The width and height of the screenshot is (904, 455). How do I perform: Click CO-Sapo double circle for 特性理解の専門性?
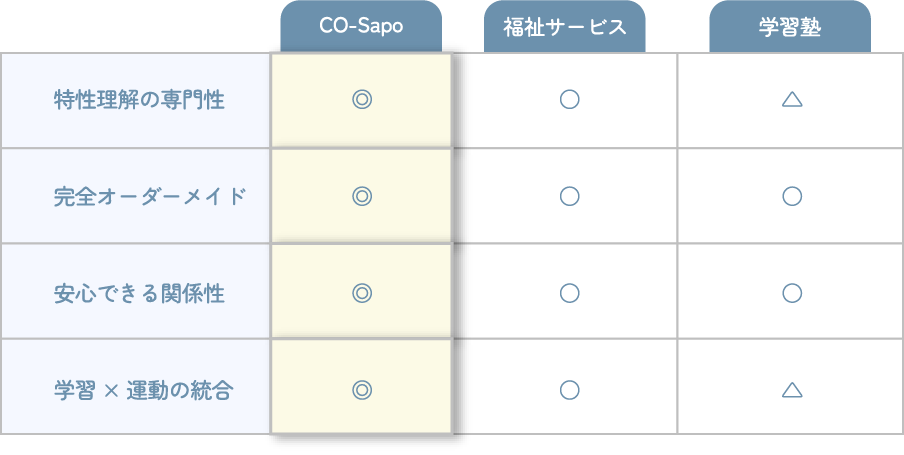click(362, 100)
